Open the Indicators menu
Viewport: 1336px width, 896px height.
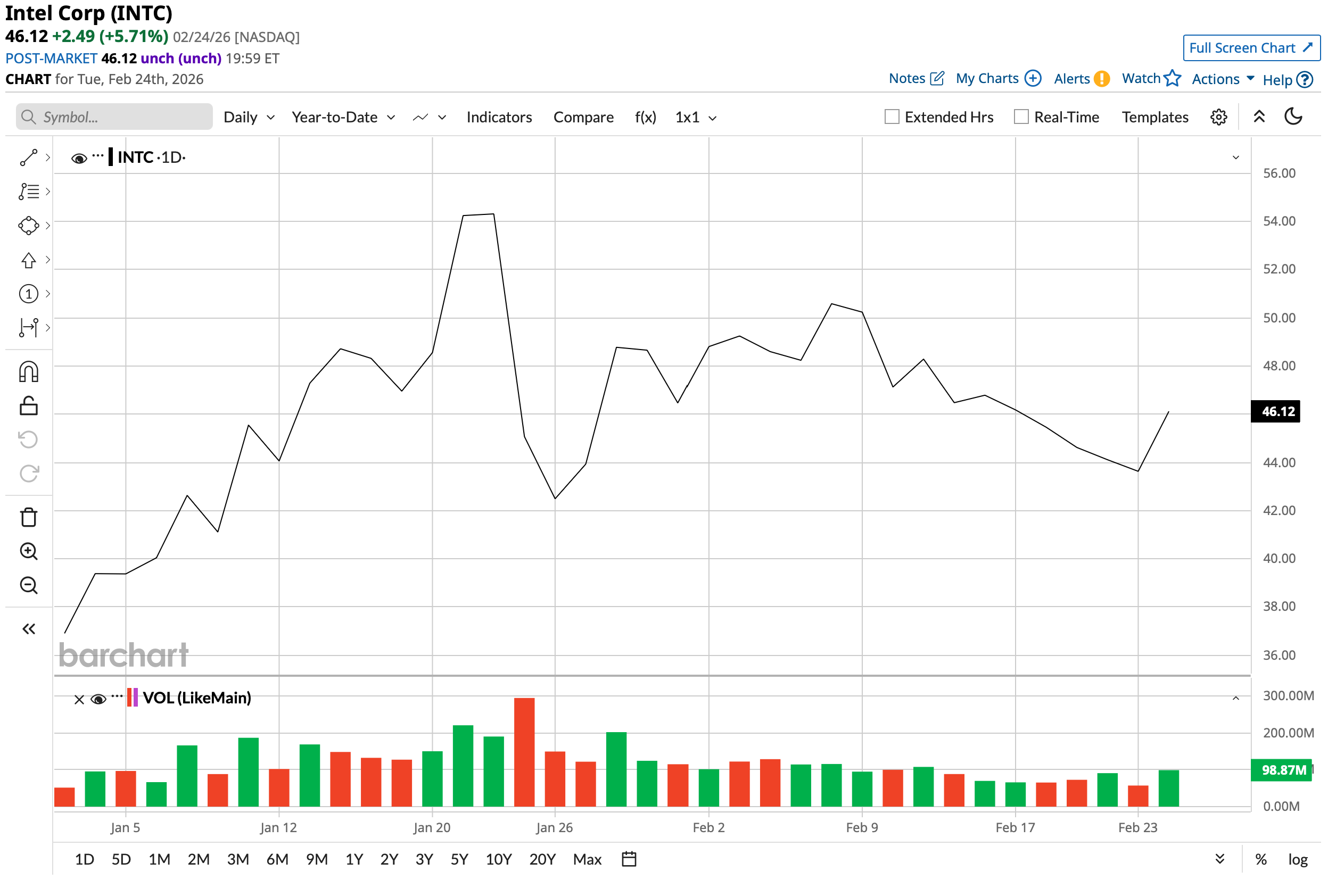(499, 117)
